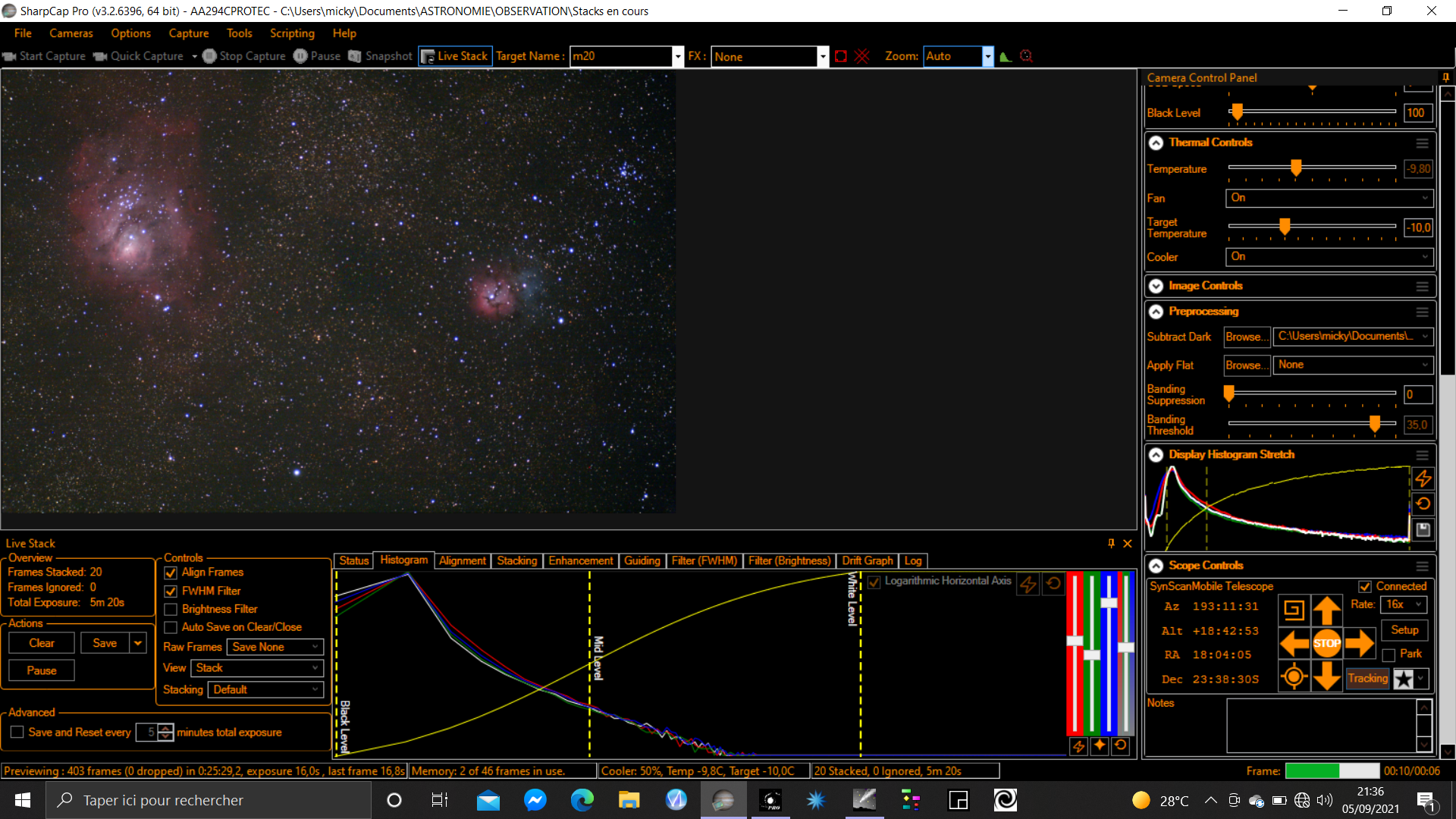Viewport: 1456px width, 819px height.
Task: Switch to the Alignment tab
Action: (462, 560)
